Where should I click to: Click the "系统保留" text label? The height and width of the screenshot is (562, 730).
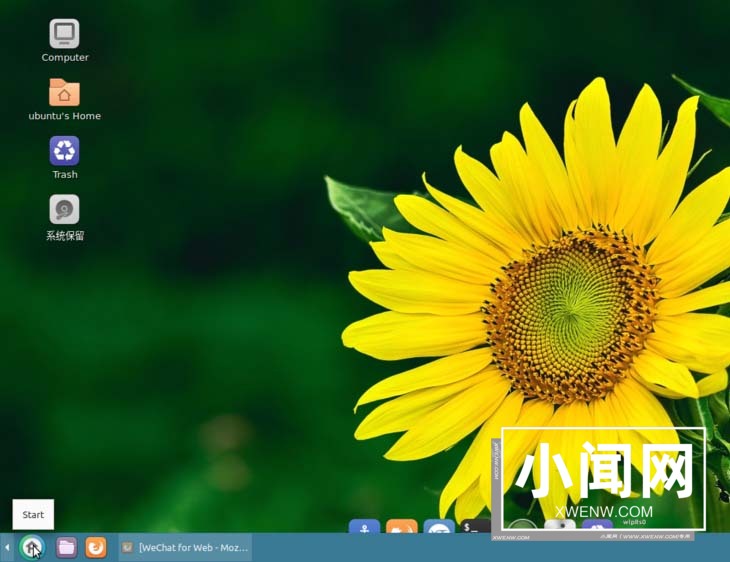pos(65,236)
